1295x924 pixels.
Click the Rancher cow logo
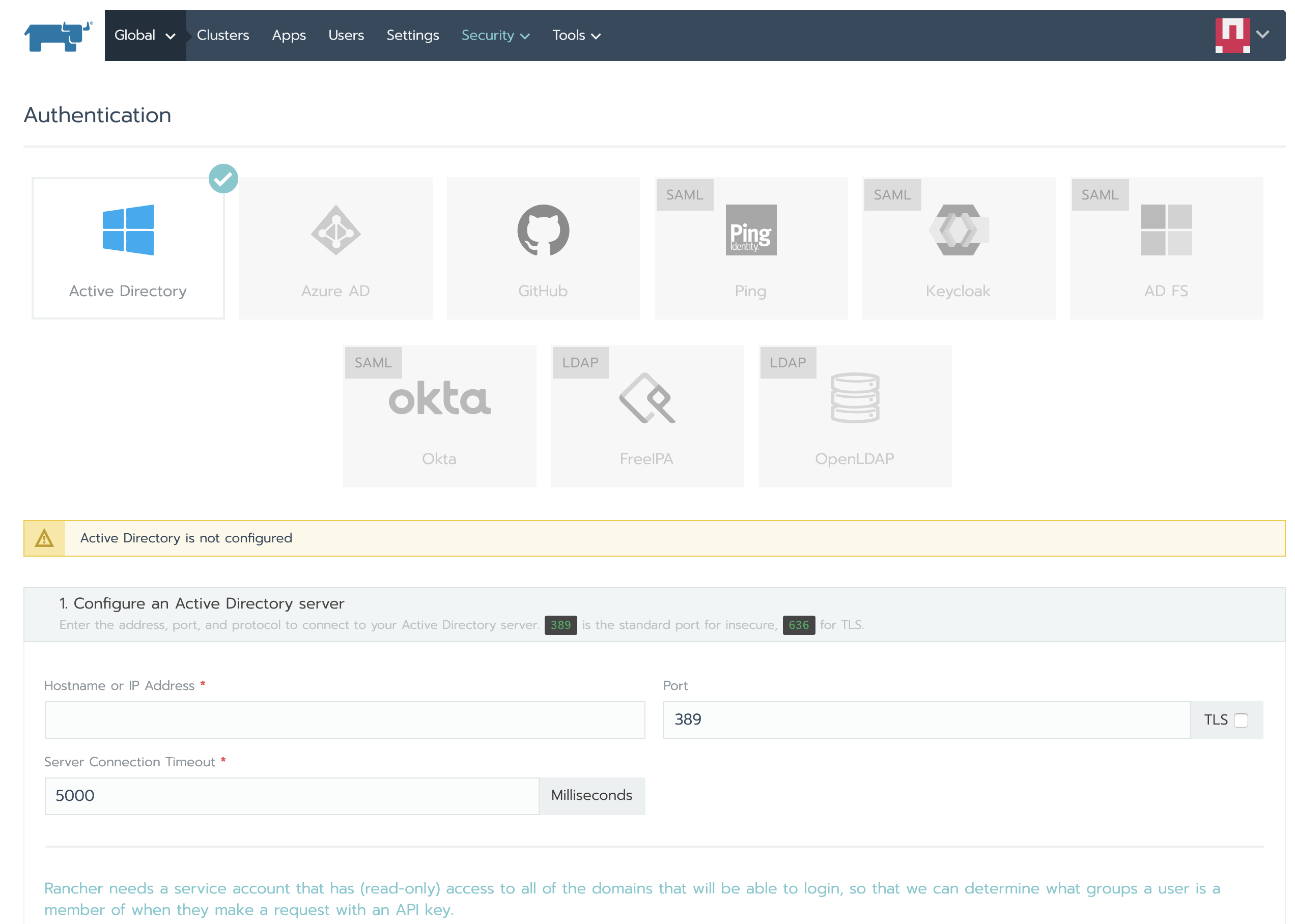58,37
